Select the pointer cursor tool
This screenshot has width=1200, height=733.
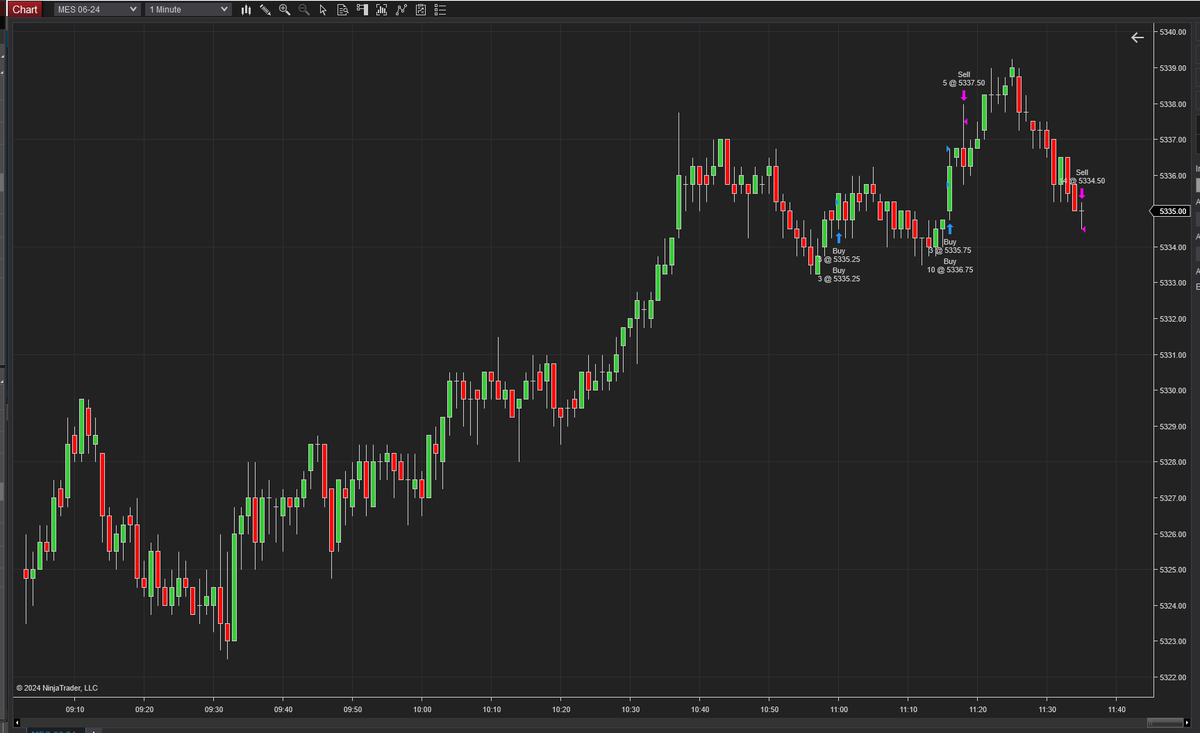coord(323,9)
